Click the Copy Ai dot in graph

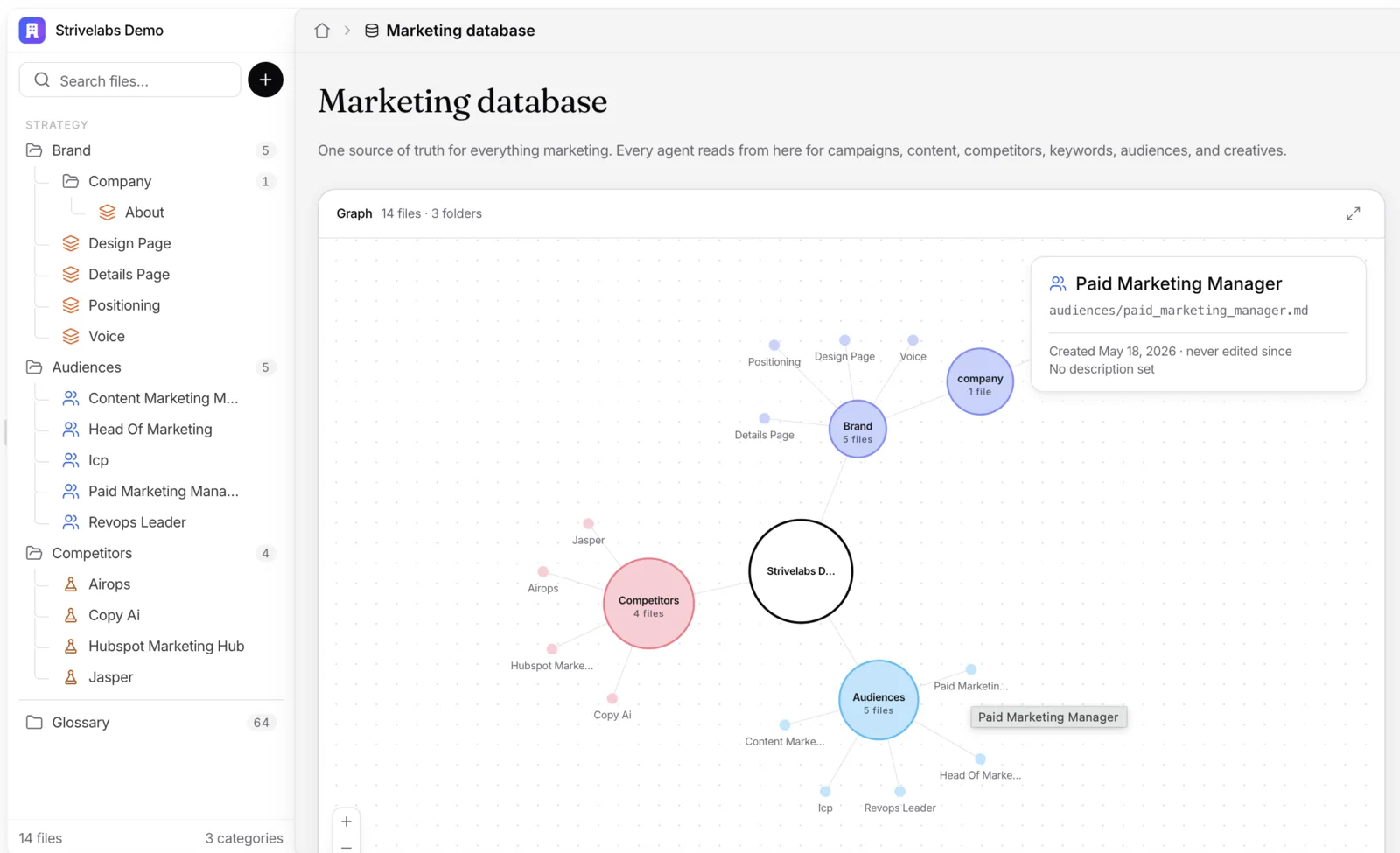pyautogui.click(x=612, y=699)
